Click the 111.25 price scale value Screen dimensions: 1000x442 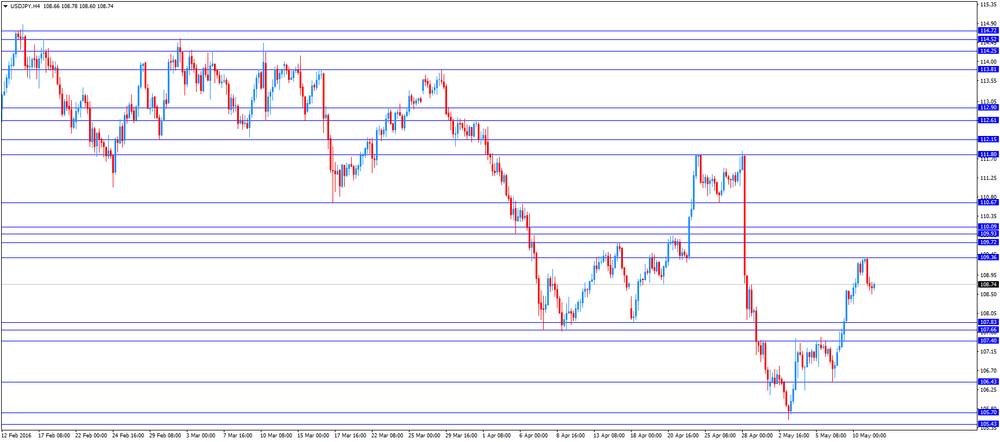987,178
